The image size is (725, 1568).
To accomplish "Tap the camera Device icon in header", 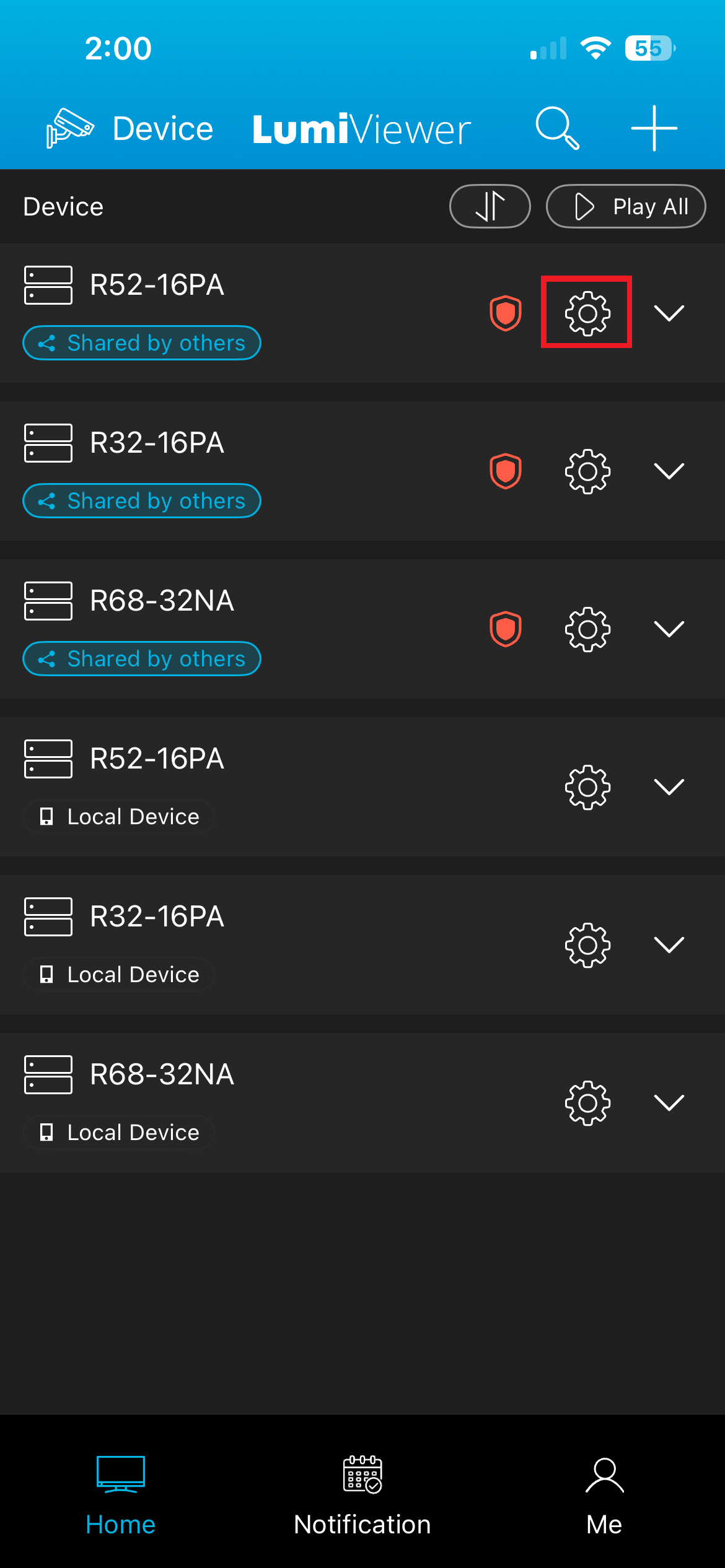I will click(70, 128).
